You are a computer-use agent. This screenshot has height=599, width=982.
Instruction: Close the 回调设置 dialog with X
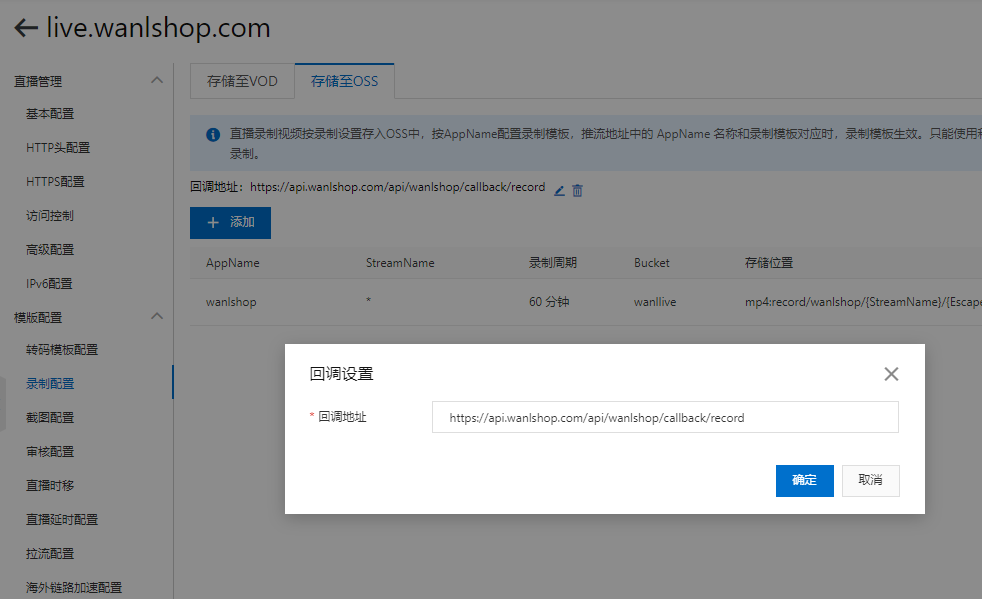point(891,374)
